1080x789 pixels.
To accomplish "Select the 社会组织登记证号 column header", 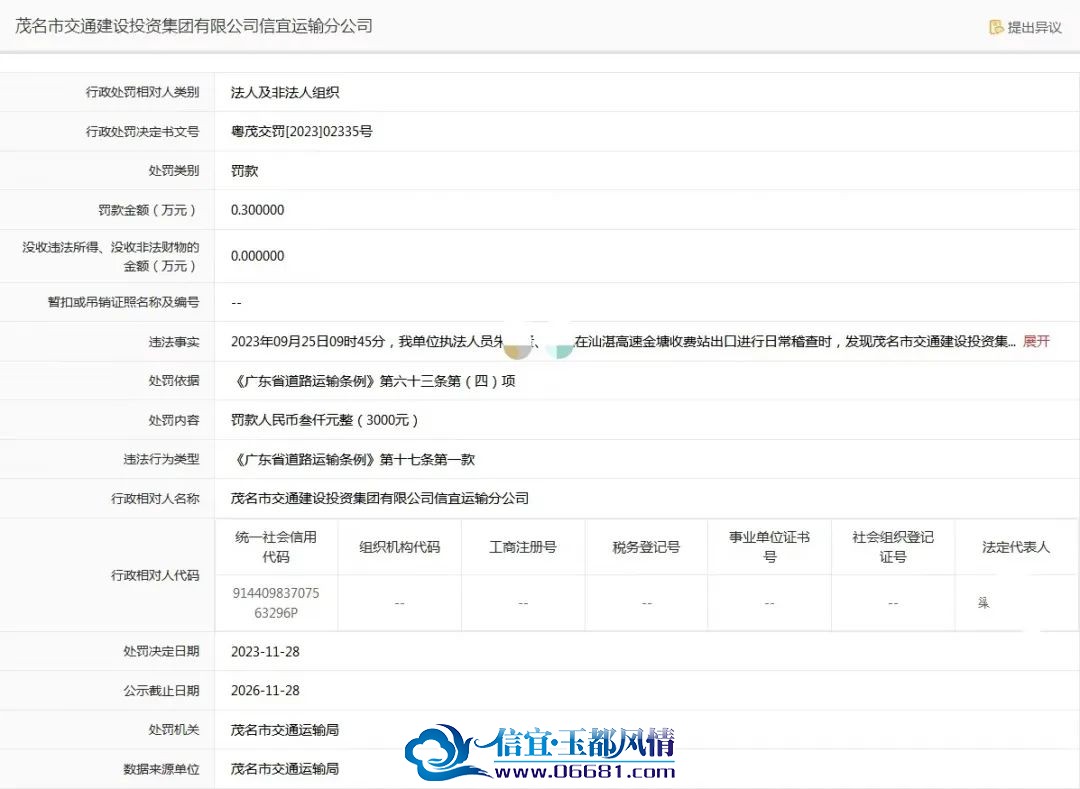I will tap(893, 547).
